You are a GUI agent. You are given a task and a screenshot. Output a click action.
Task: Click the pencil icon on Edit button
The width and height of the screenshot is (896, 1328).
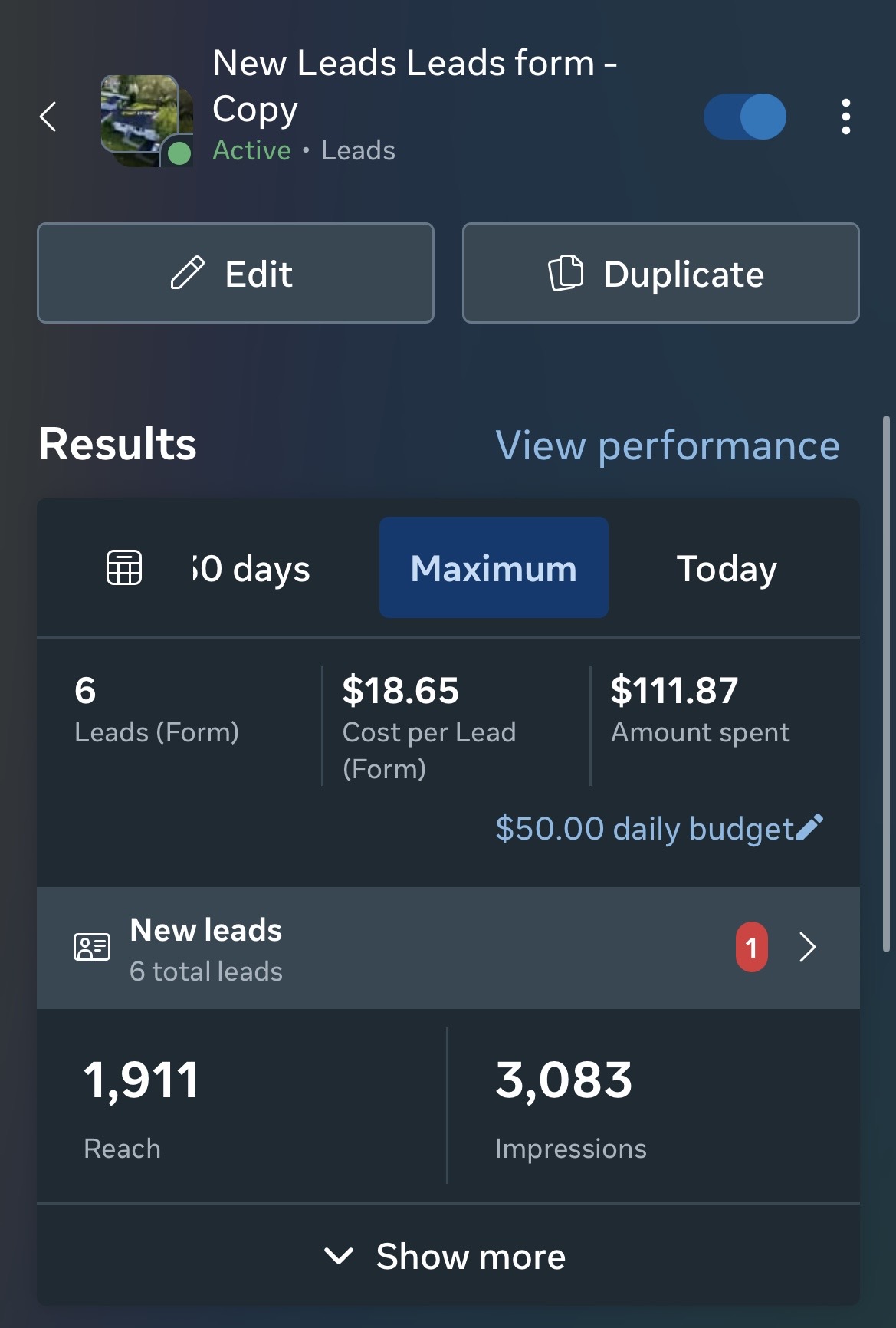(x=187, y=273)
